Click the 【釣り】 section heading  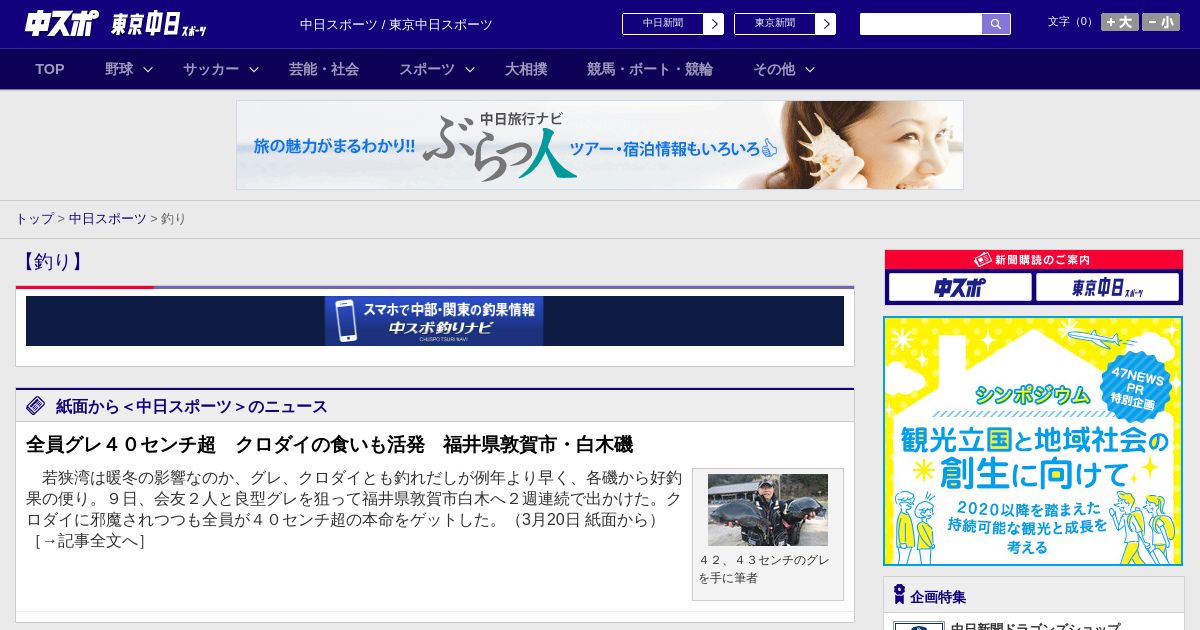(x=51, y=262)
